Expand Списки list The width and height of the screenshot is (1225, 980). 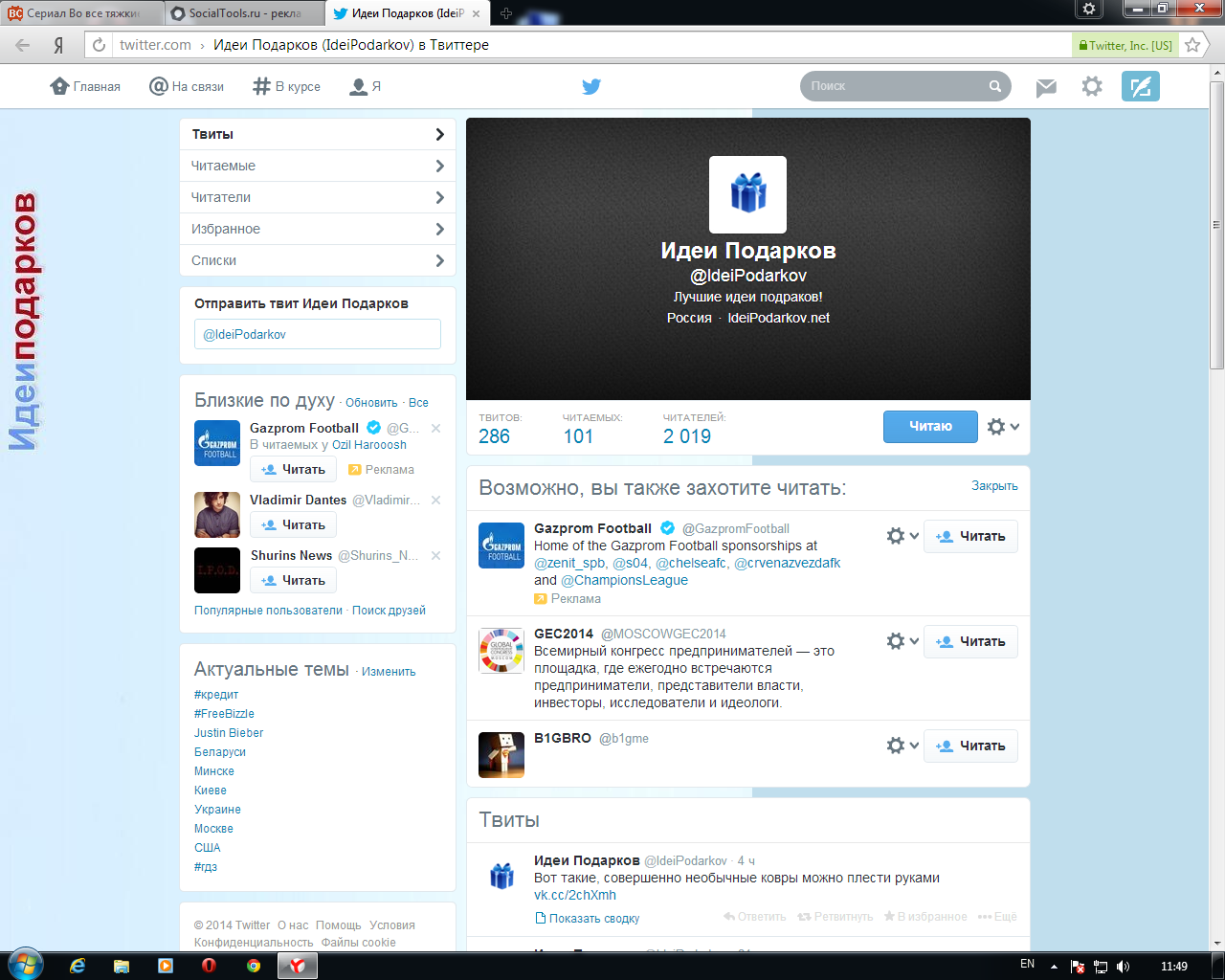(x=318, y=260)
